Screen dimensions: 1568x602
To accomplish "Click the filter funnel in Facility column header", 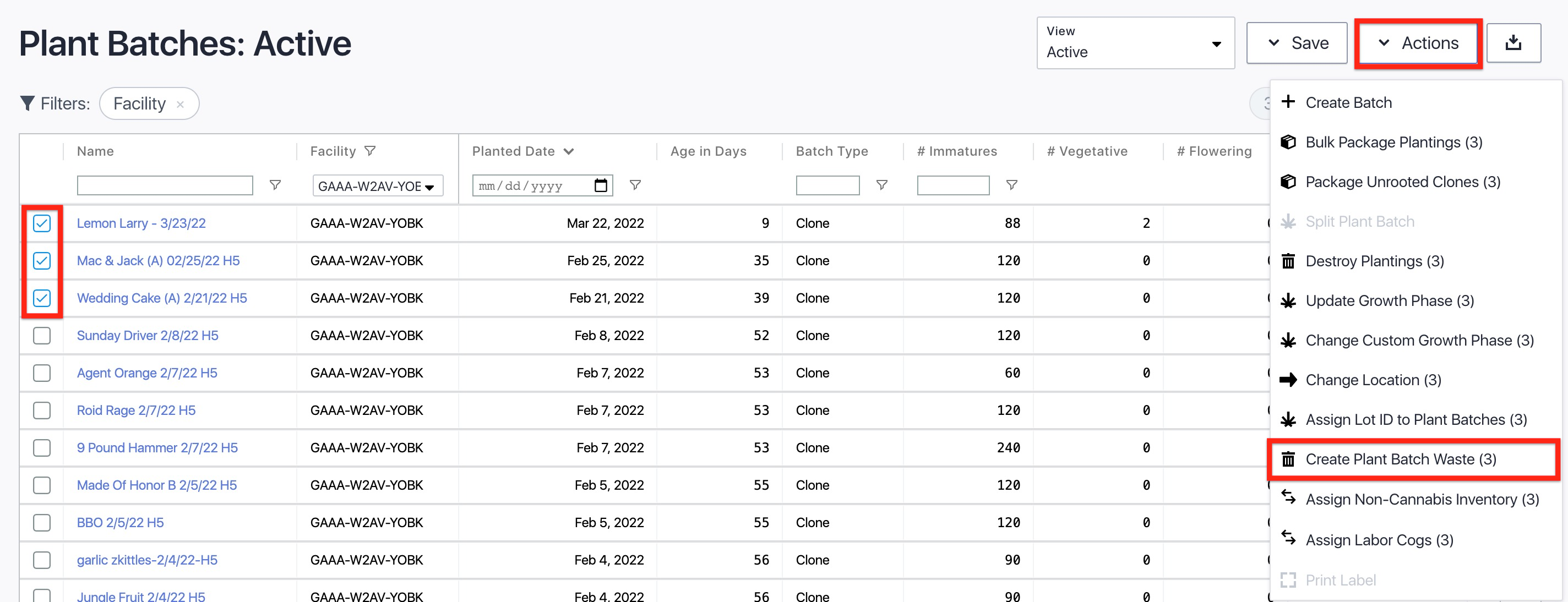I will 370,151.
